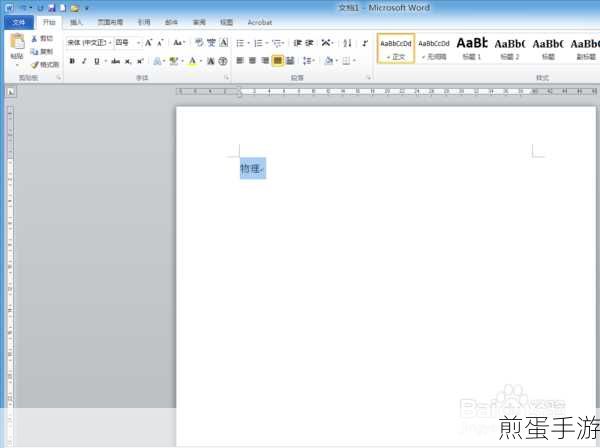
Task: Click the Save icon in quick access toolbar
Action: coord(52,8)
